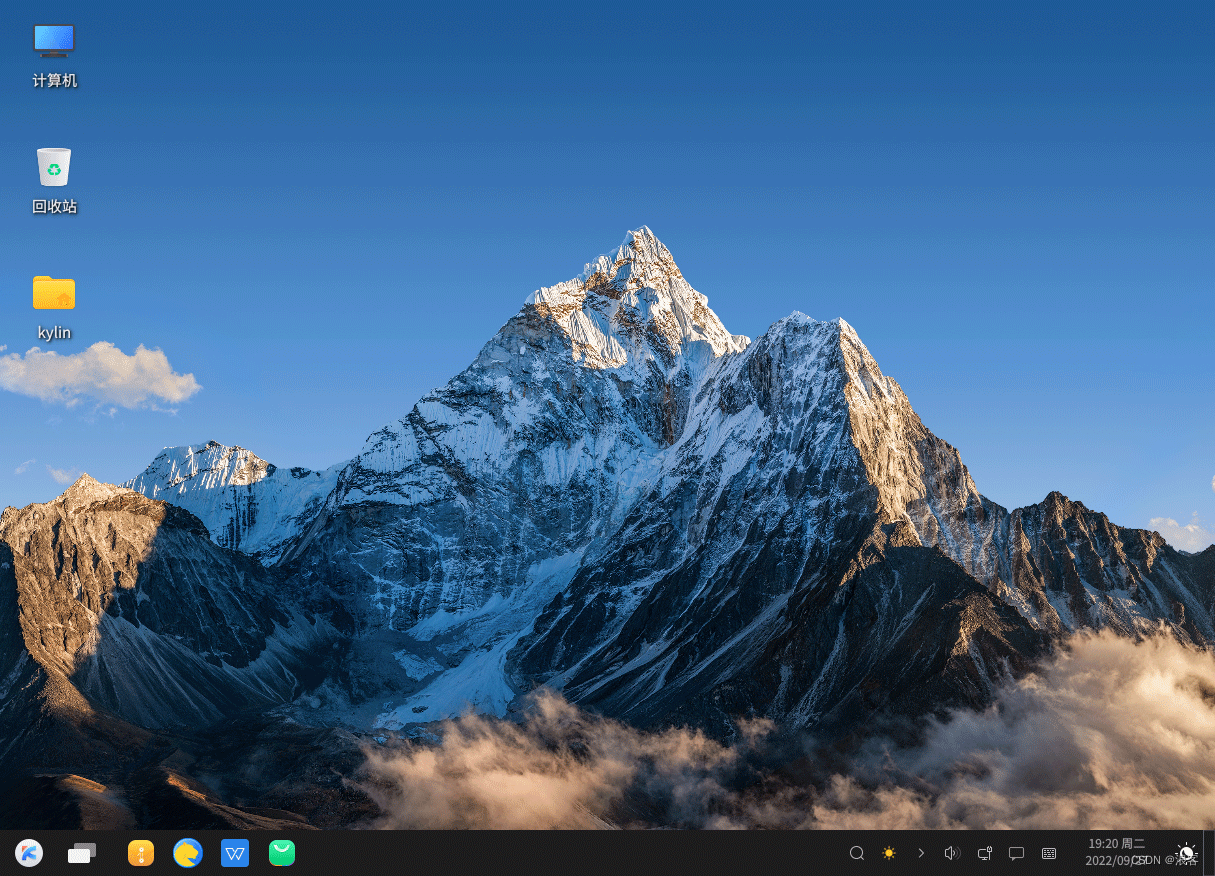Open WPS Office from the taskbar

(235, 853)
